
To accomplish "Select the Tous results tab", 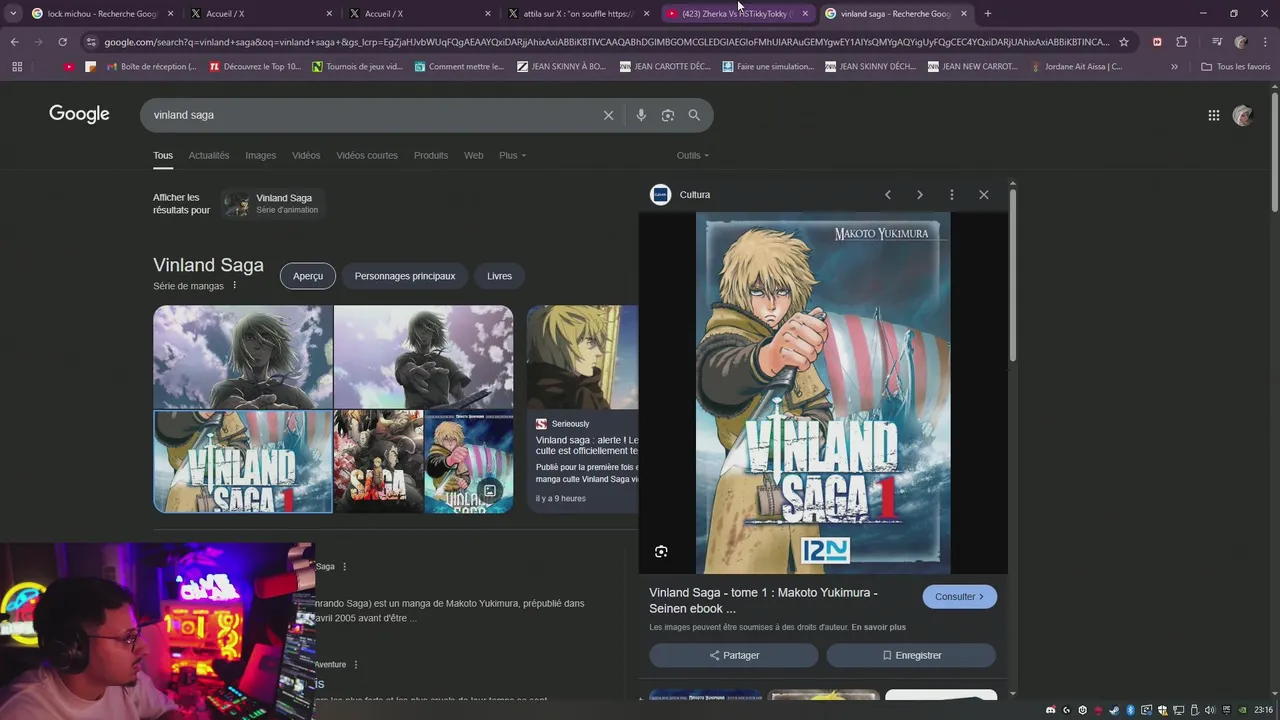I will tap(163, 156).
